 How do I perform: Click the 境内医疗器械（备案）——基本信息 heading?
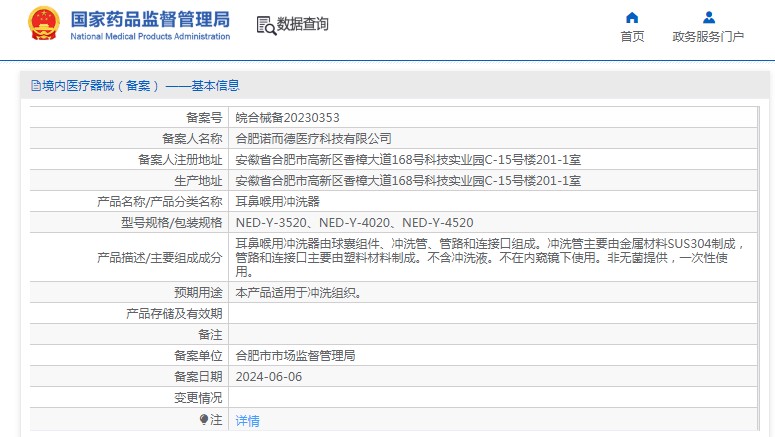pos(140,86)
